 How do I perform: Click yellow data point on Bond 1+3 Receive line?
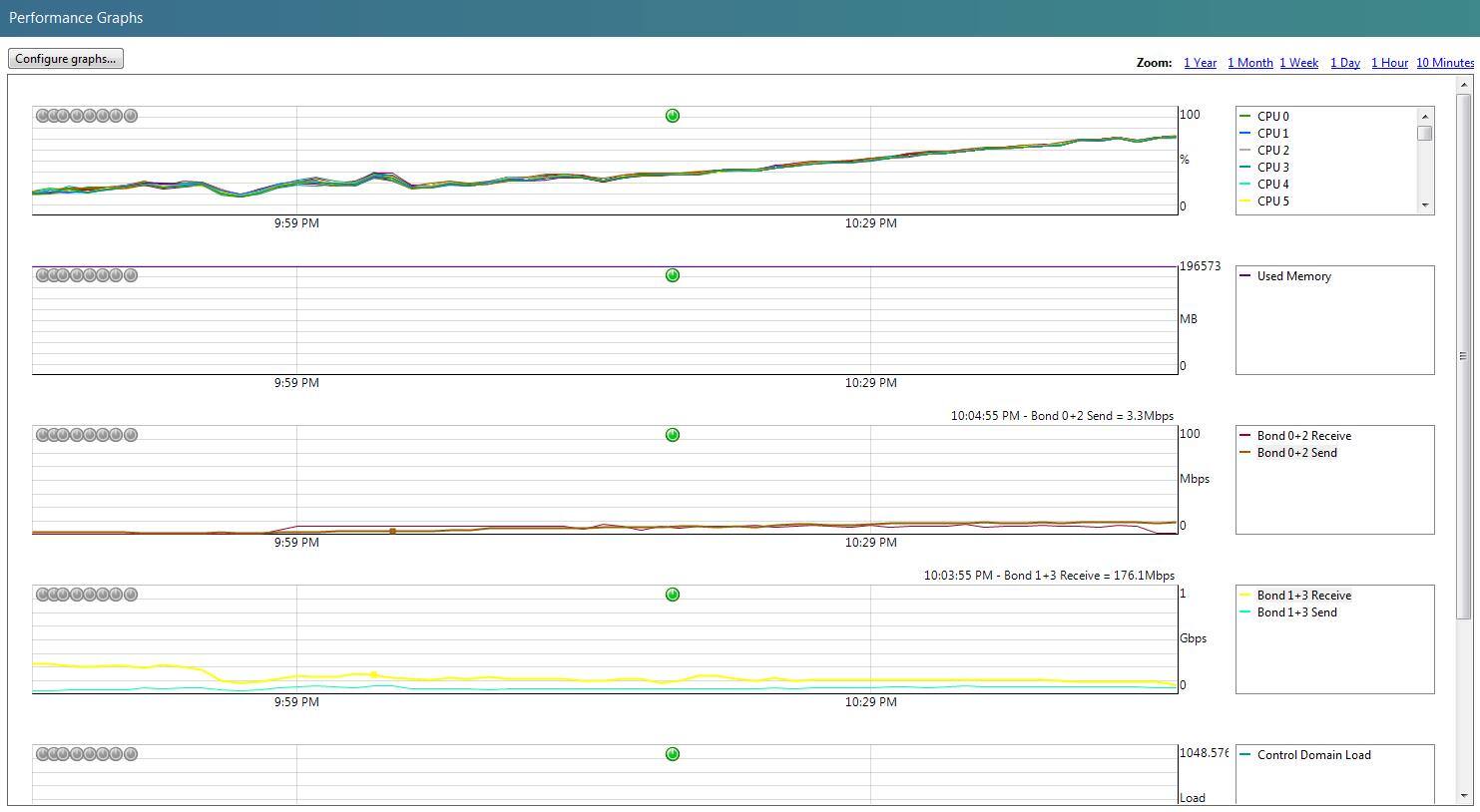pos(374,675)
